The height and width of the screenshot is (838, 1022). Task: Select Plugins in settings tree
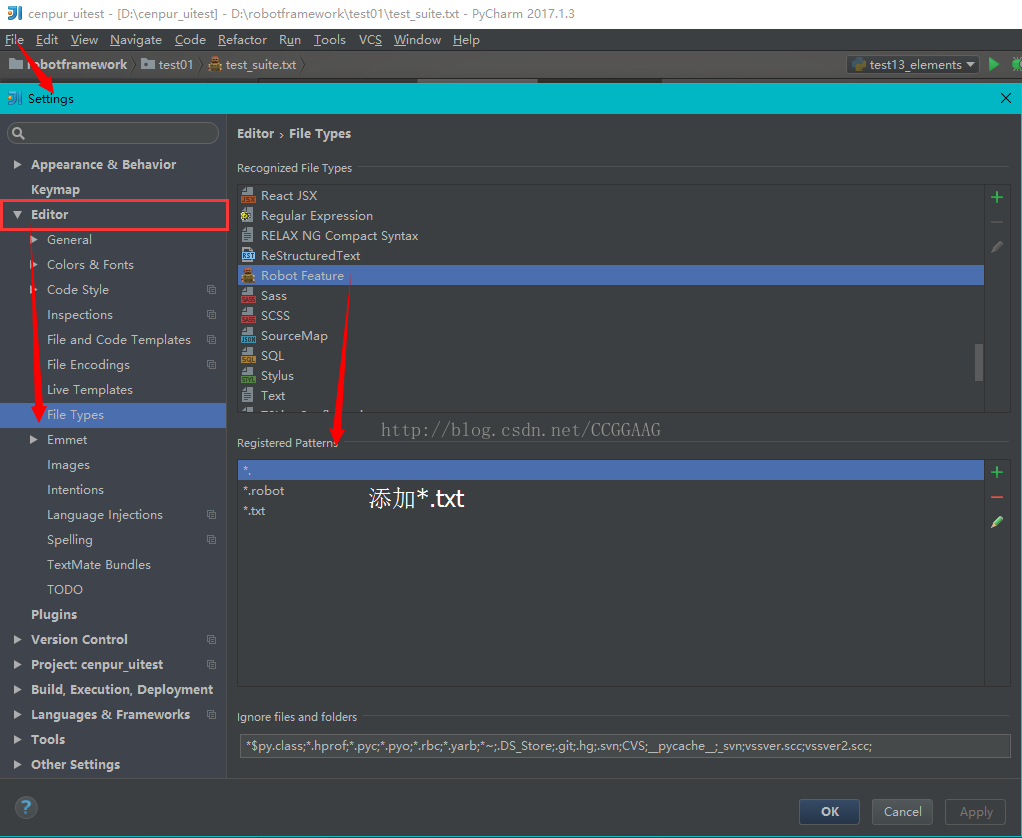(54, 614)
